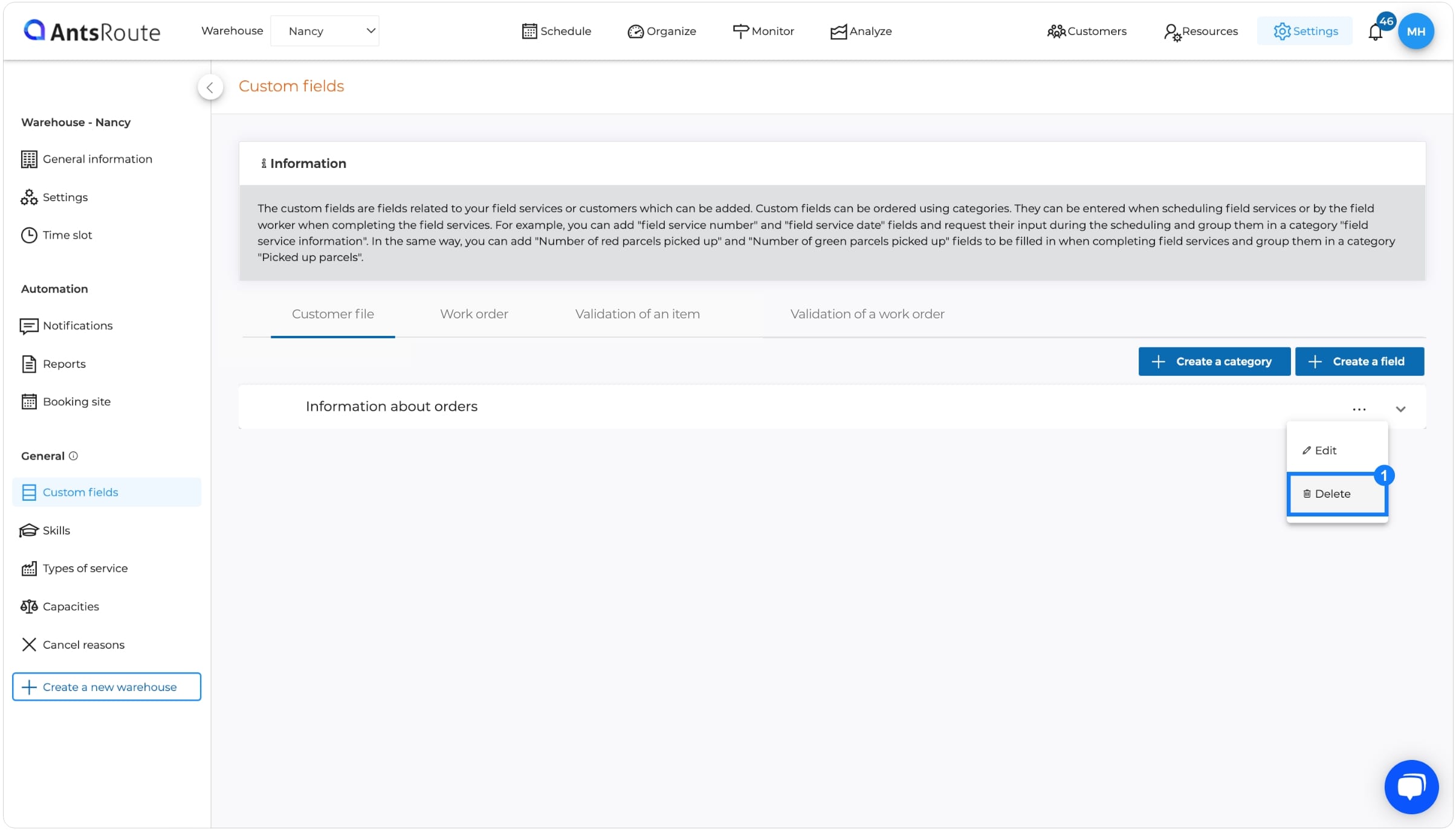Click Create a new warehouse button
This screenshot has width=1456, height=830.
point(106,687)
